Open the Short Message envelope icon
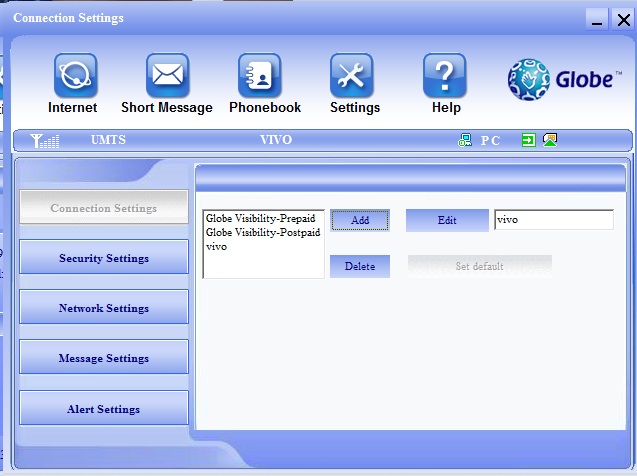Image resolution: width=637 pixels, height=476 pixels. [167, 76]
